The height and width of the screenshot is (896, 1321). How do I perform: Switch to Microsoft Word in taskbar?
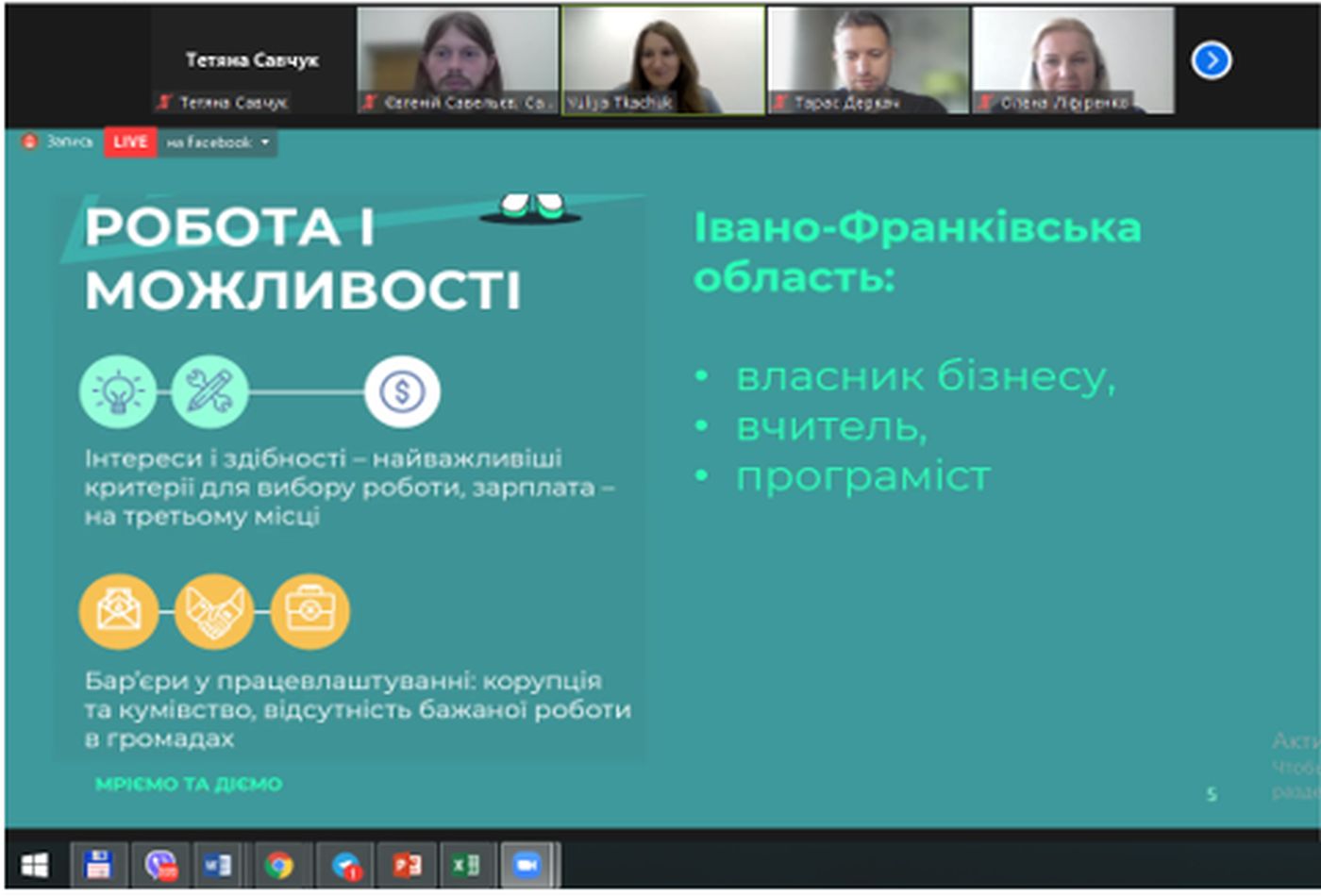coord(219,865)
